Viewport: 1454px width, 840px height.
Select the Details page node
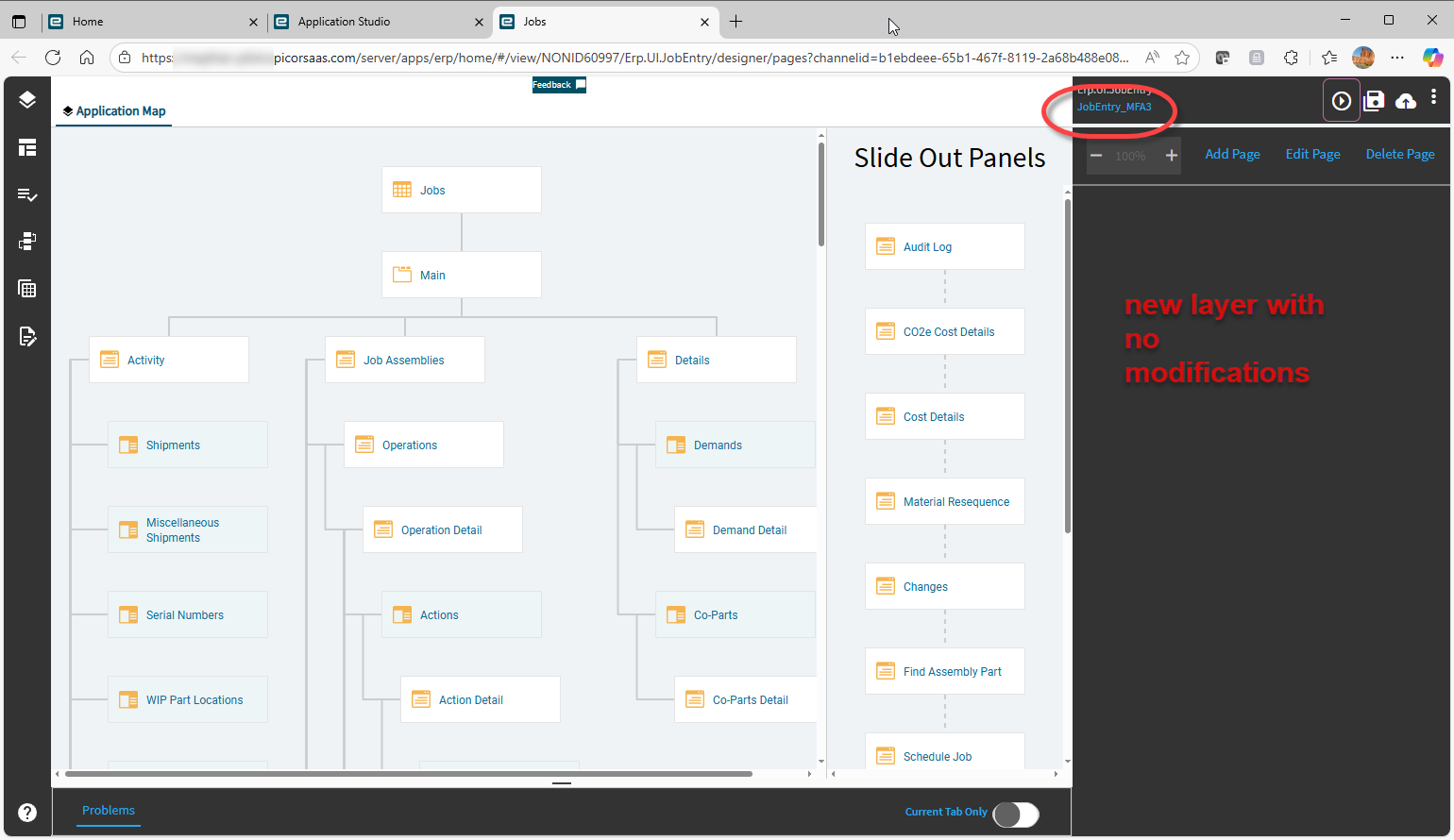pyautogui.click(x=717, y=360)
